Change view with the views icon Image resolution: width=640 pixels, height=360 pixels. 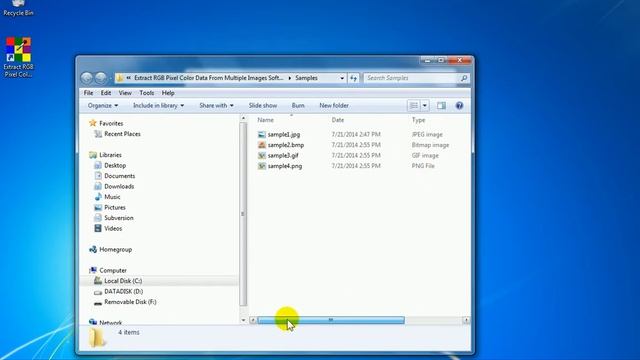point(413,106)
